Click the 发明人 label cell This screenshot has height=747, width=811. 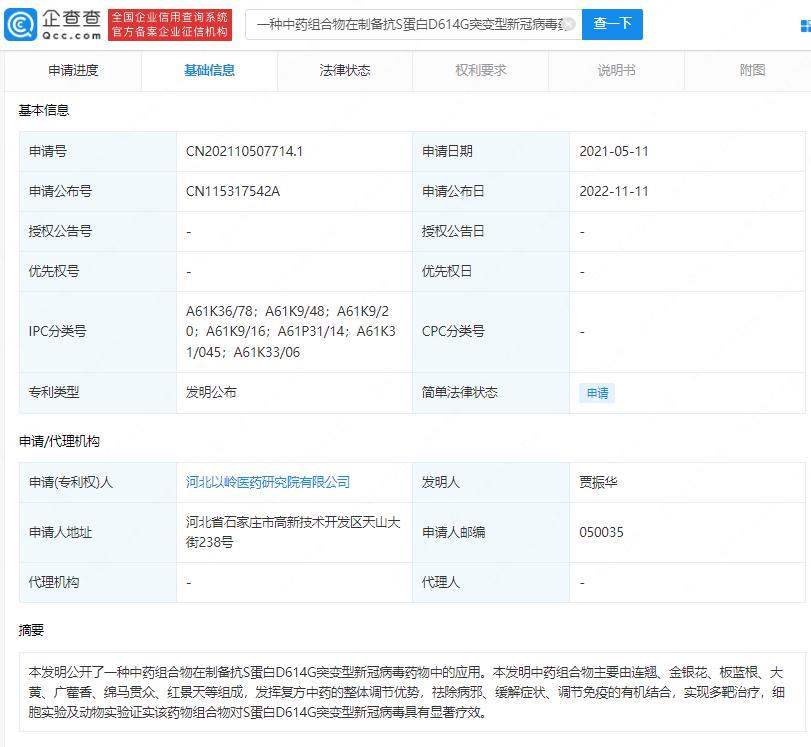tap(491, 482)
